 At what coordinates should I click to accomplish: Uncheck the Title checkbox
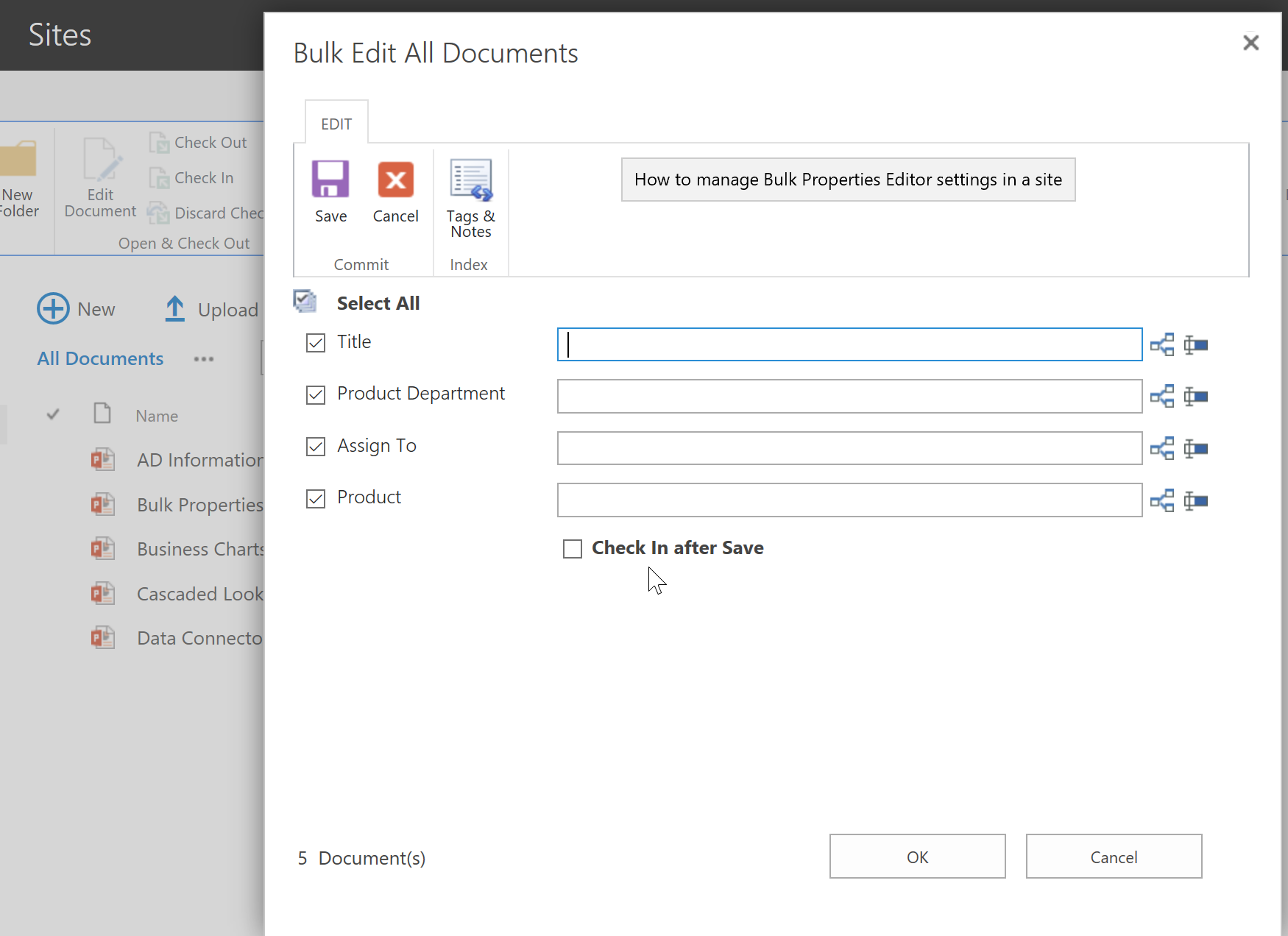coord(316,343)
